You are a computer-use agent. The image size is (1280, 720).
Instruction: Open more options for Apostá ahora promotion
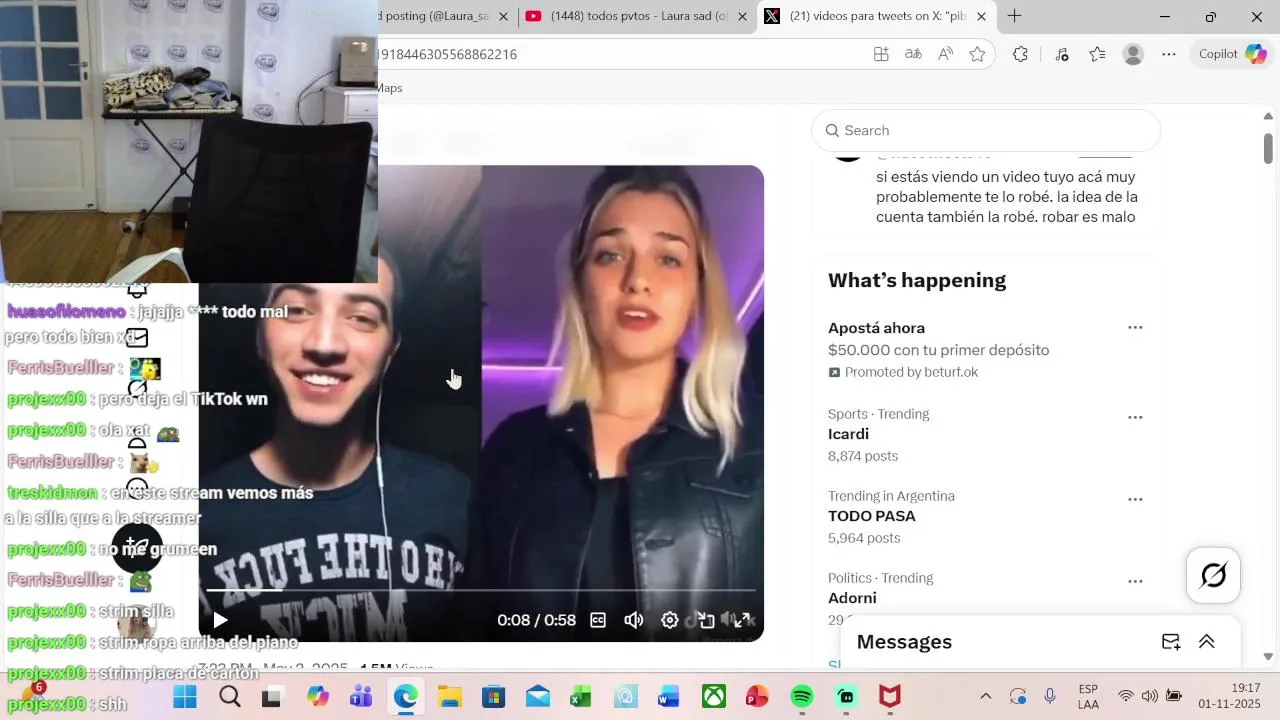pyautogui.click(x=1135, y=328)
